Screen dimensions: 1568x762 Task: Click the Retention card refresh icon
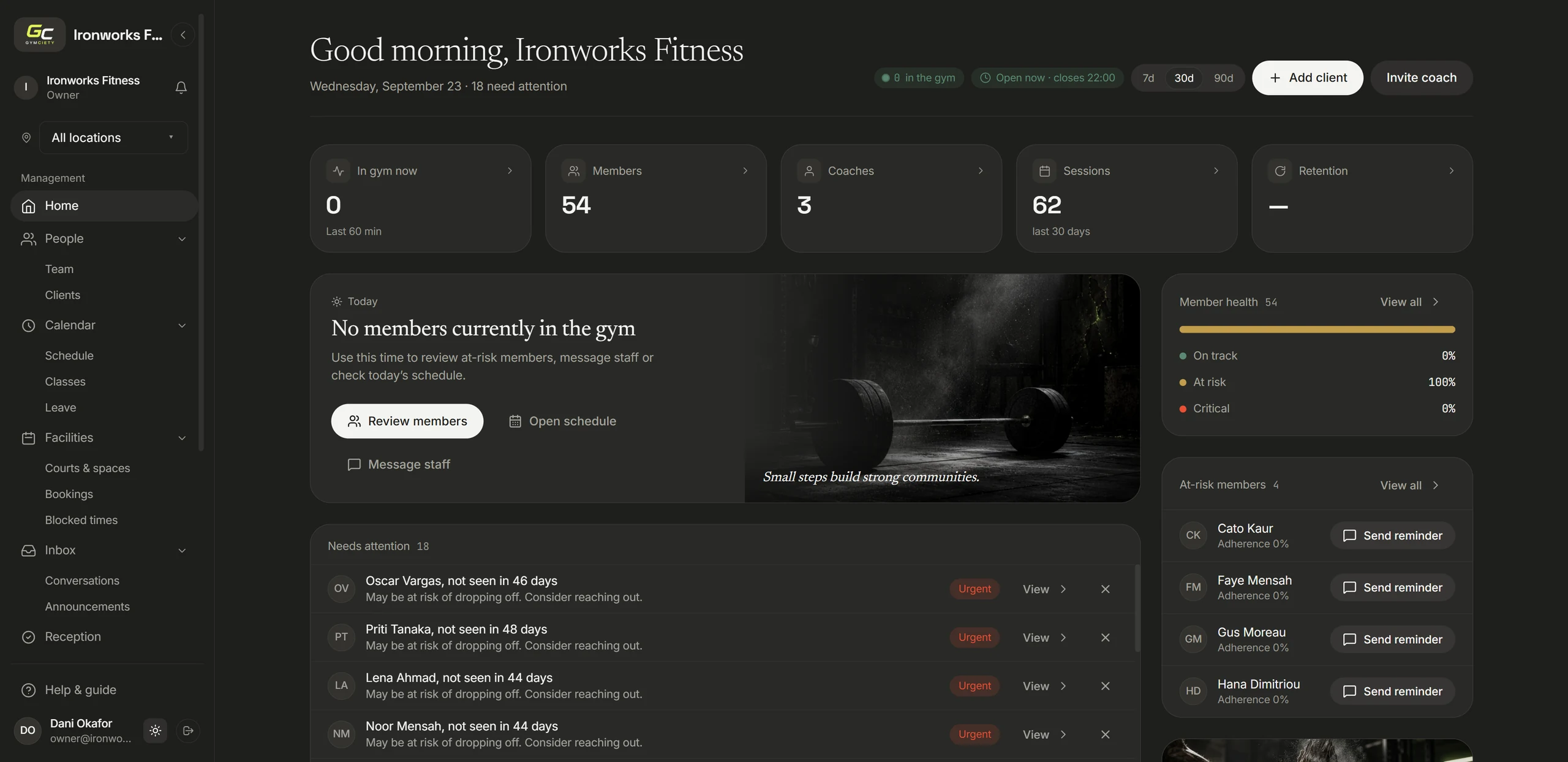click(x=1280, y=171)
